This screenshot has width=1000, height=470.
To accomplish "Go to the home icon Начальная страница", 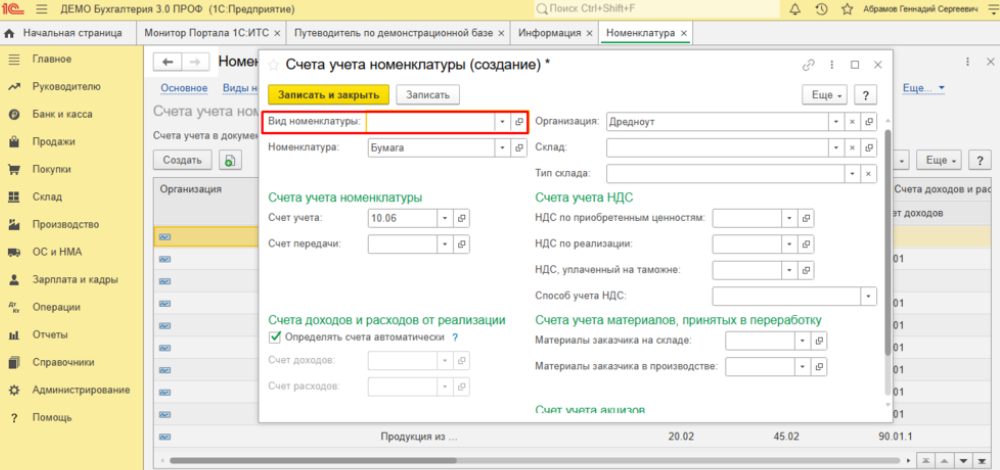I will 10,33.
